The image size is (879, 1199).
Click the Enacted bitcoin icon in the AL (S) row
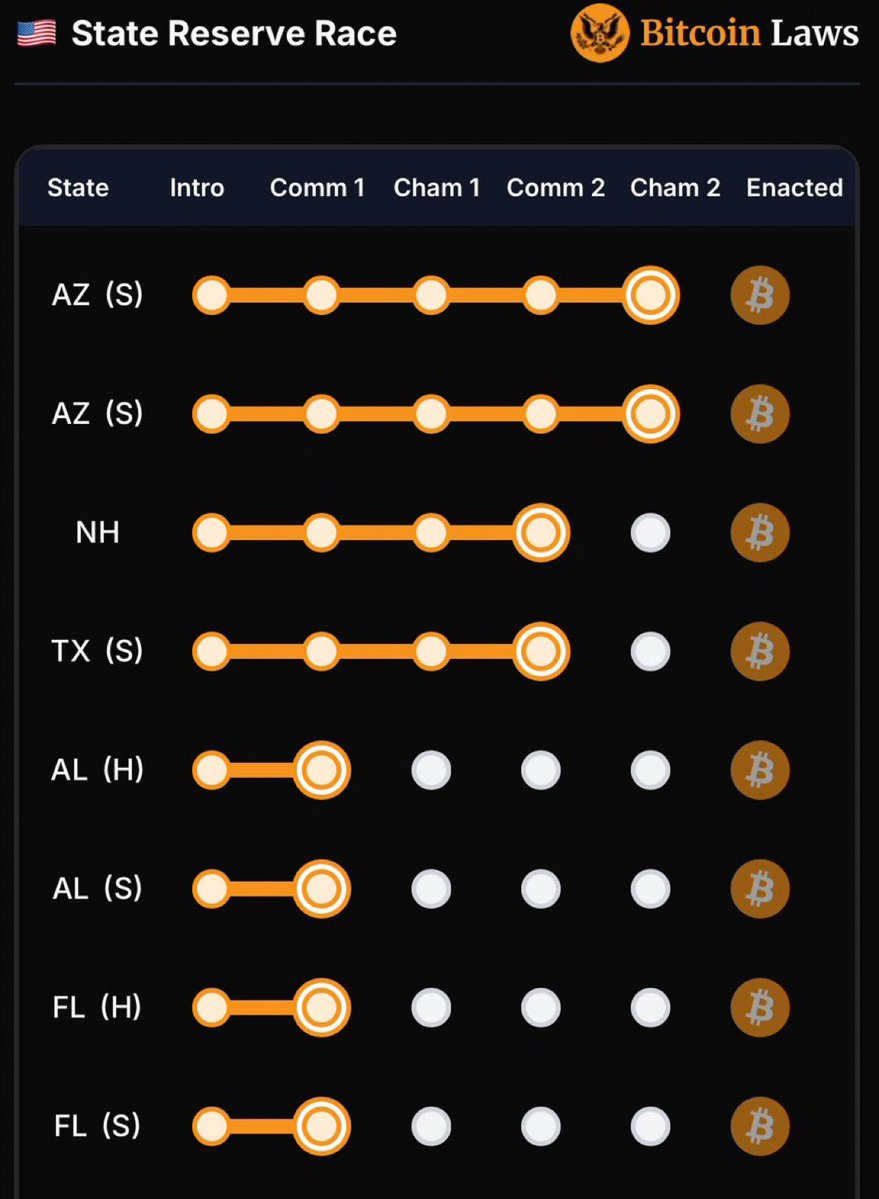(760, 889)
